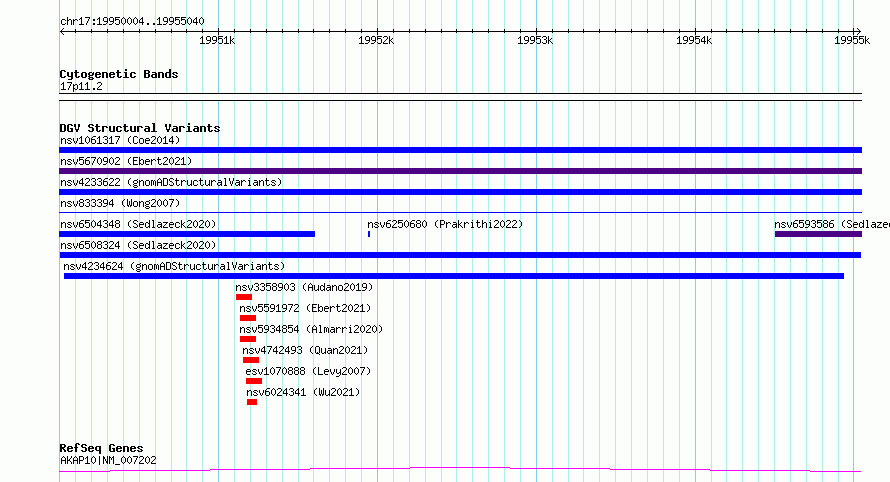Click the chr17:19950004..19955040 coordinate label
The height and width of the screenshot is (482, 890).
132,21
